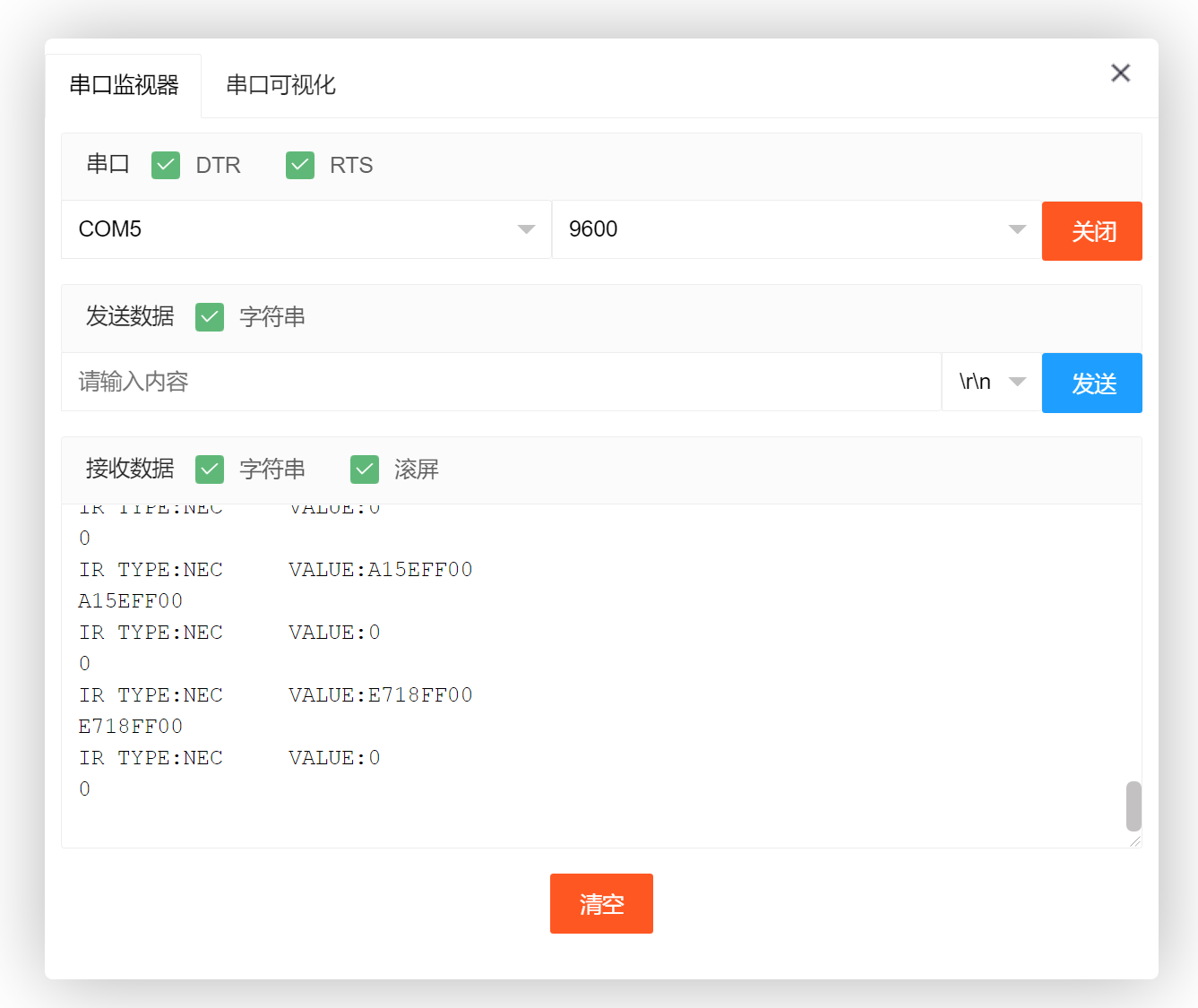1198x1008 pixels.
Task: Uncheck 字符串 option for 发送数据
Action: 210,317
